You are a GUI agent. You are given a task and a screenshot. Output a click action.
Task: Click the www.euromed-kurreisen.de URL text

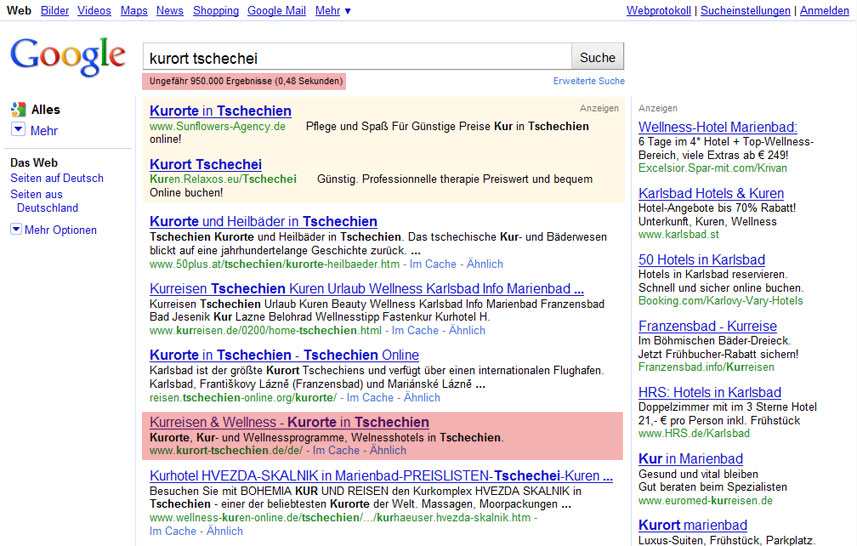pyautogui.click(x=706, y=500)
